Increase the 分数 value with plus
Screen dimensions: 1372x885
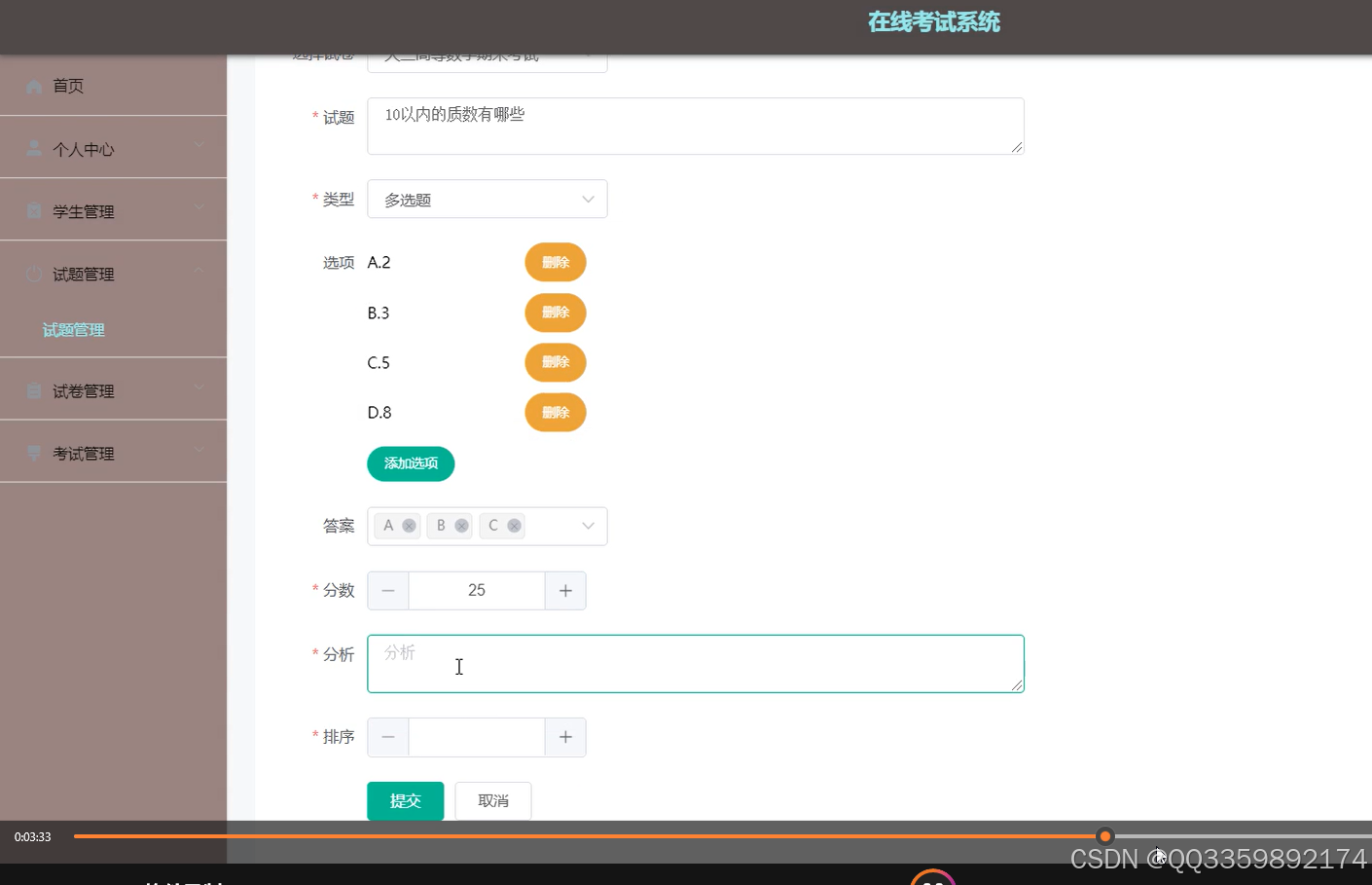click(x=565, y=591)
